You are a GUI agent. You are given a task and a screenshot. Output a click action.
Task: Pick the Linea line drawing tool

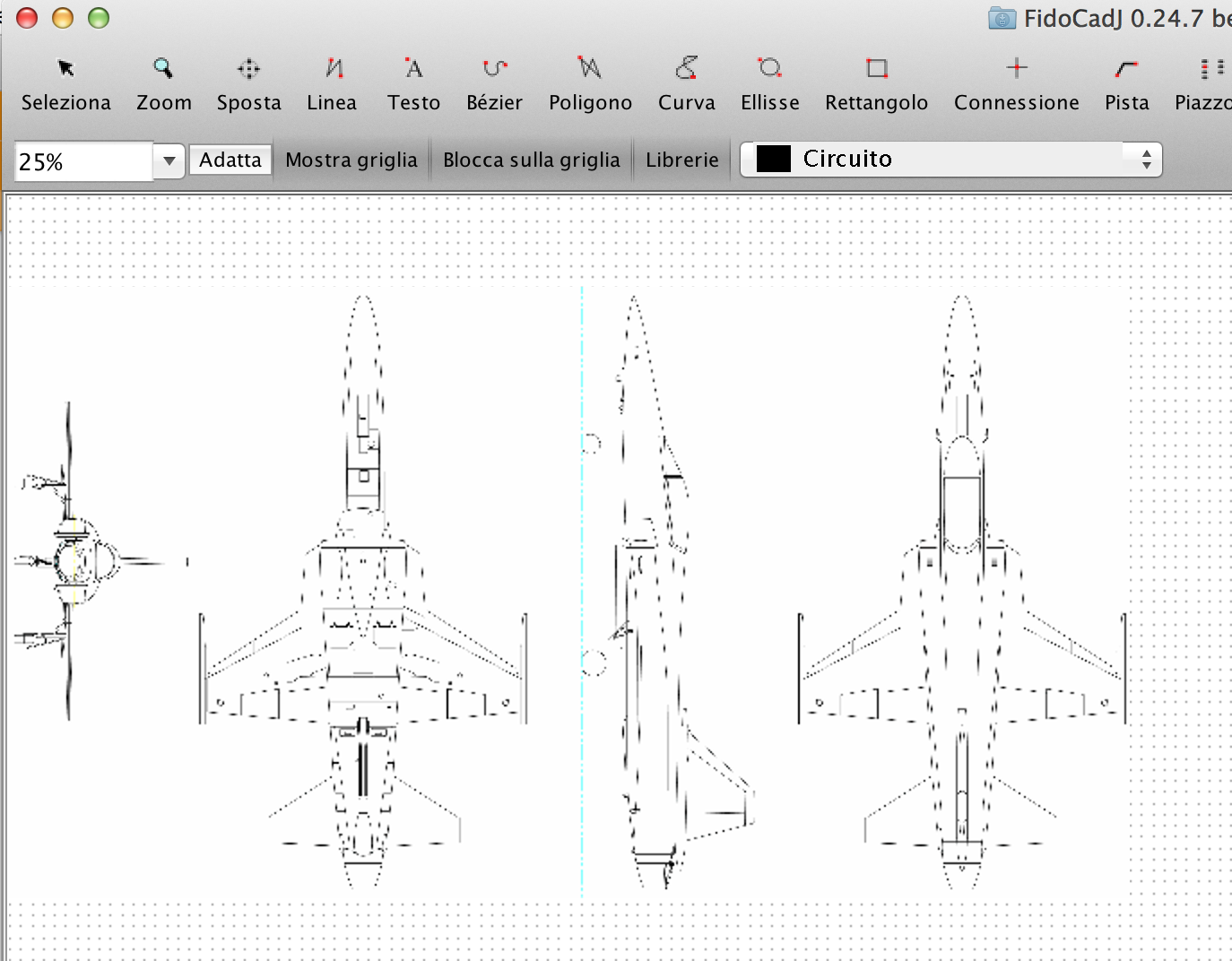[332, 83]
